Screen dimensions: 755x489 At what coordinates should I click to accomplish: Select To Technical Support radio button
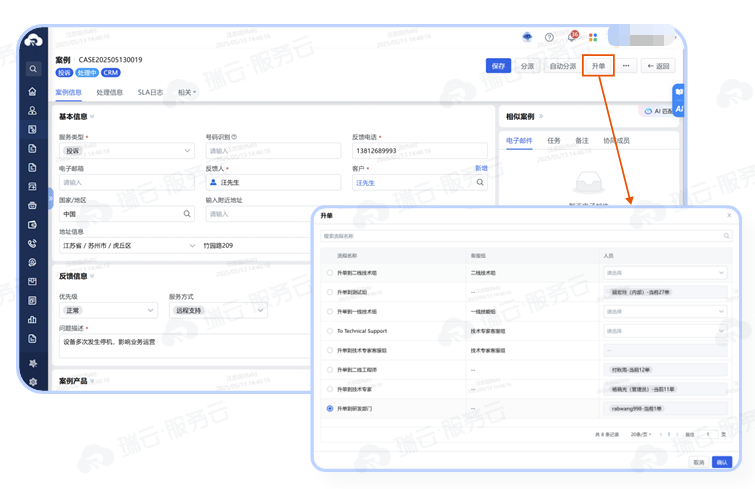click(x=330, y=331)
